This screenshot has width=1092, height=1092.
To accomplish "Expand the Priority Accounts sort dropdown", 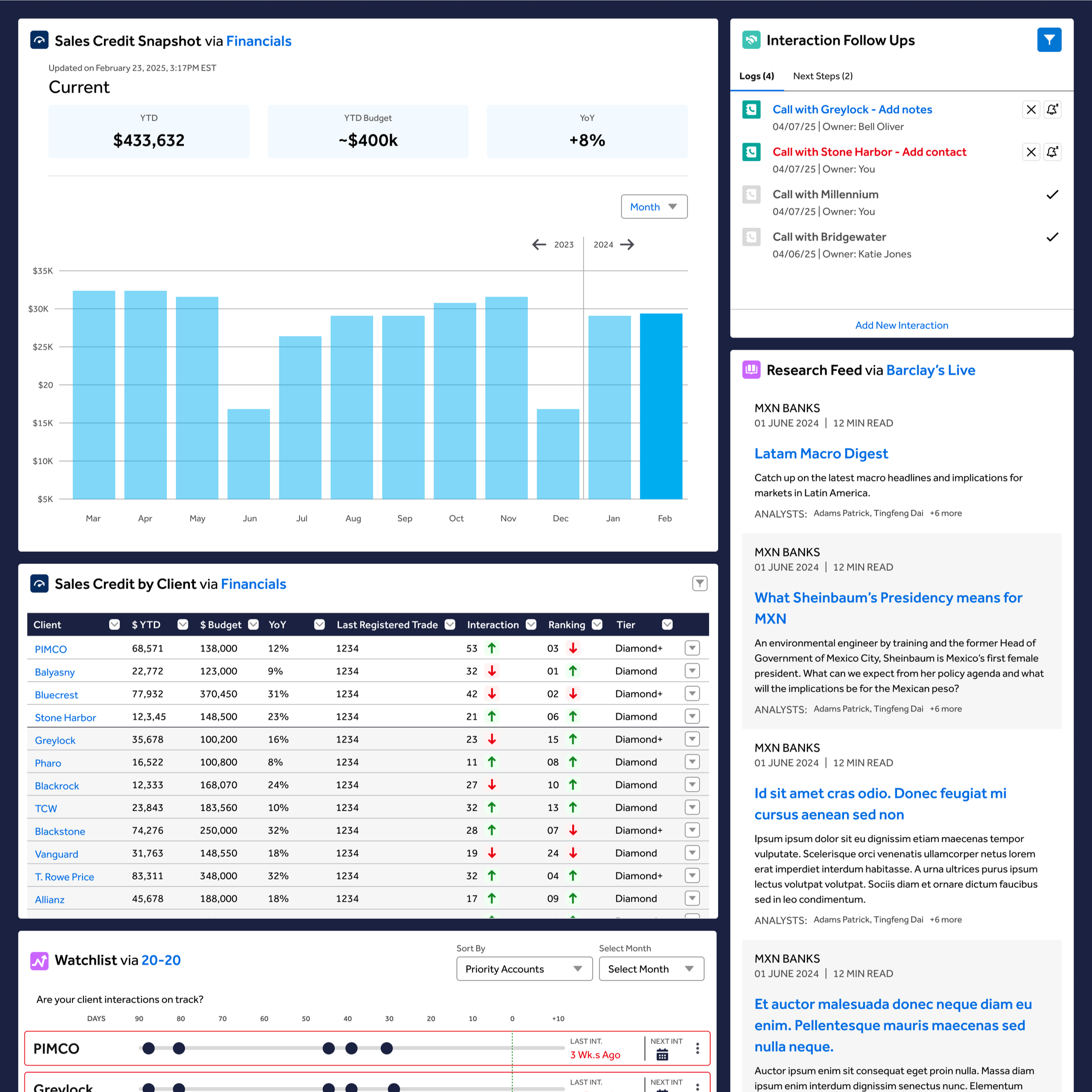I will tap(524, 969).
